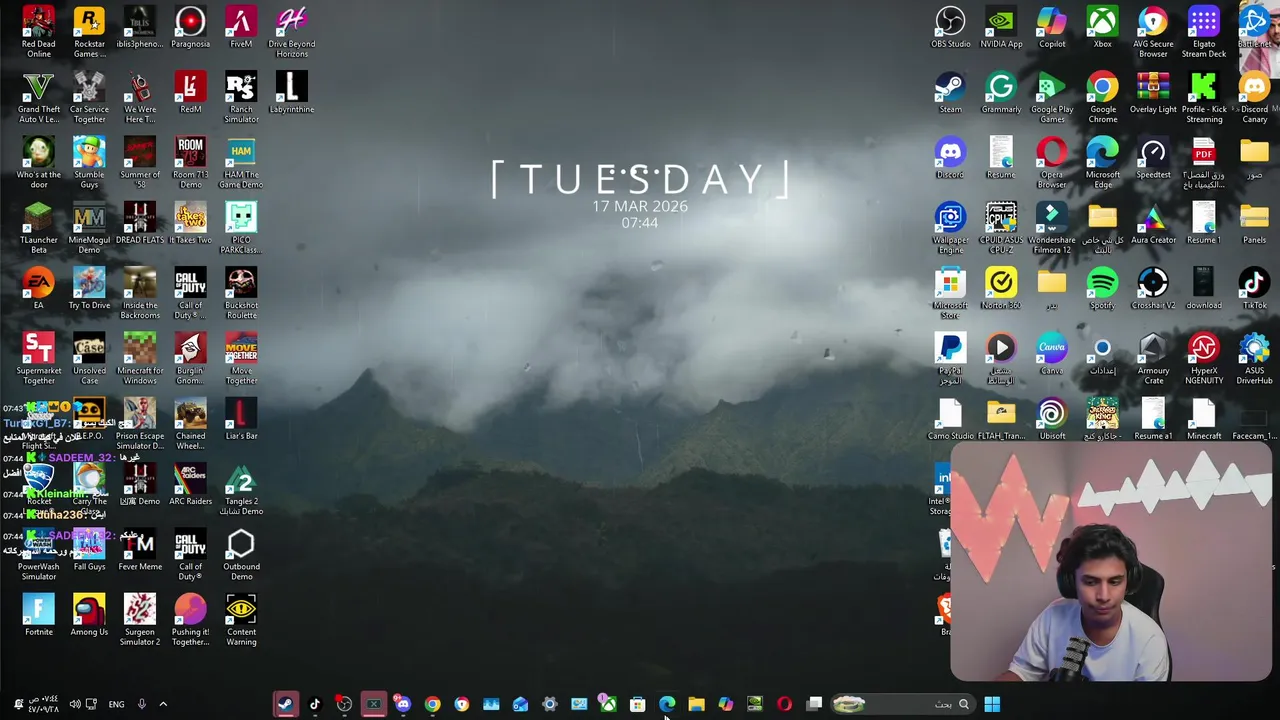
Task: Launch Google Chrome desktop shortcut
Action: (x=1102, y=97)
